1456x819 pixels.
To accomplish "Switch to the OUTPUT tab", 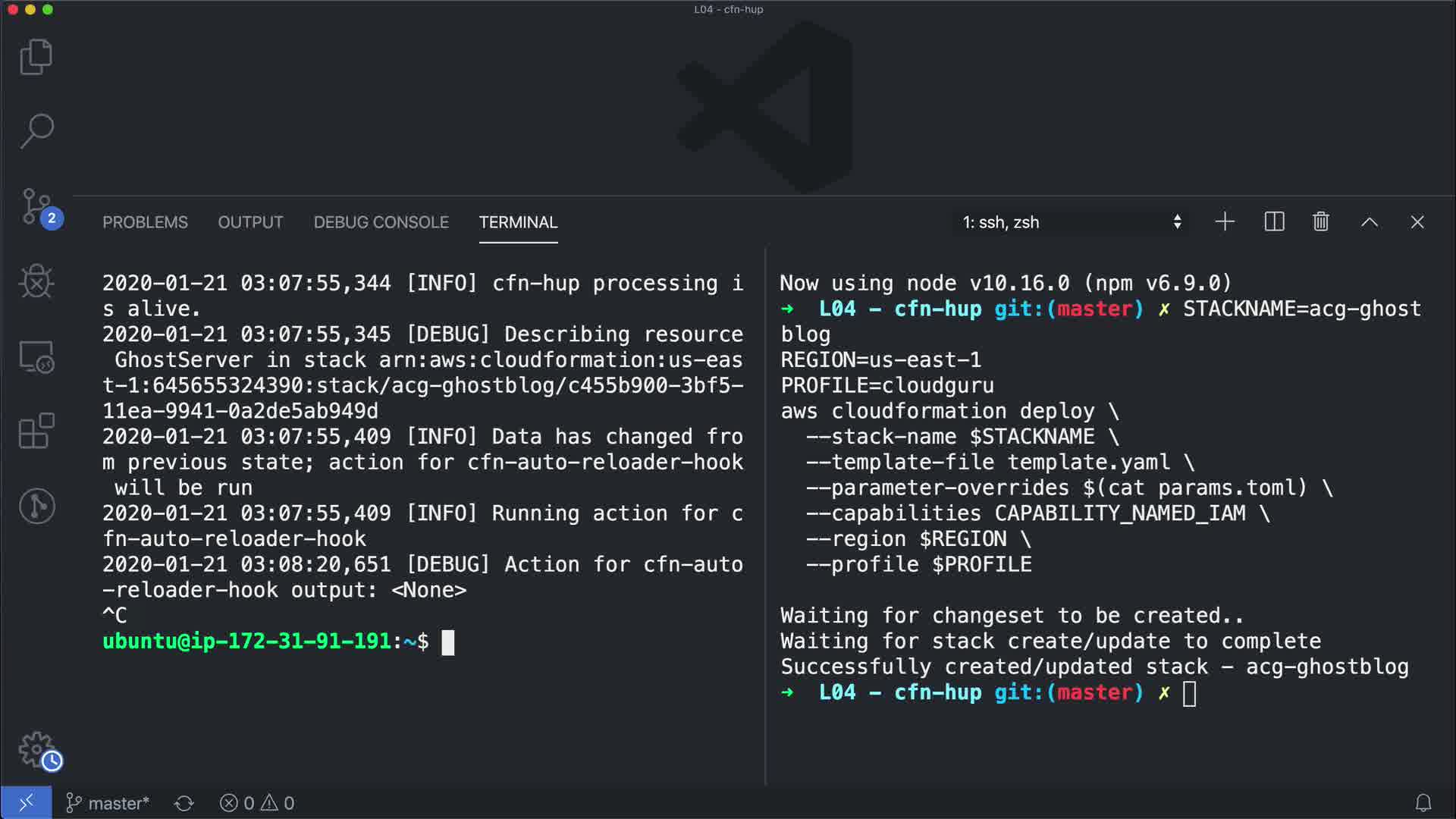I will [x=250, y=222].
